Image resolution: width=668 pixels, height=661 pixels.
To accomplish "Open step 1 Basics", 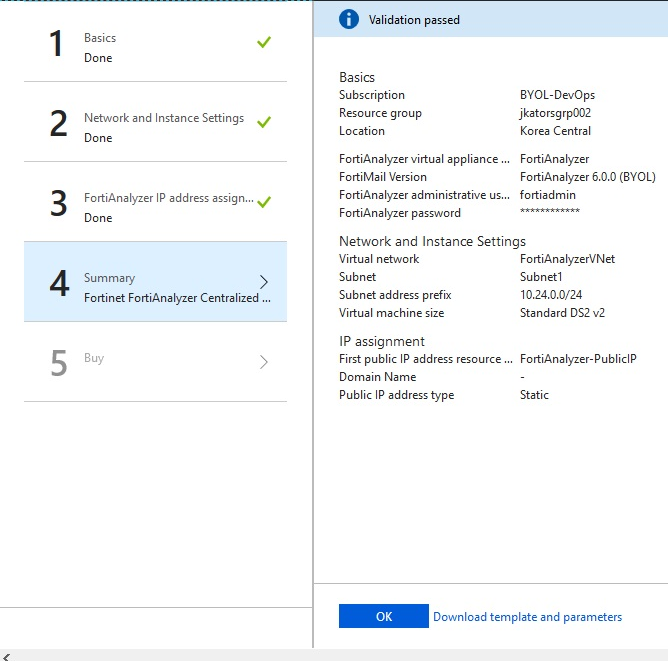I will tap(155, 42).
